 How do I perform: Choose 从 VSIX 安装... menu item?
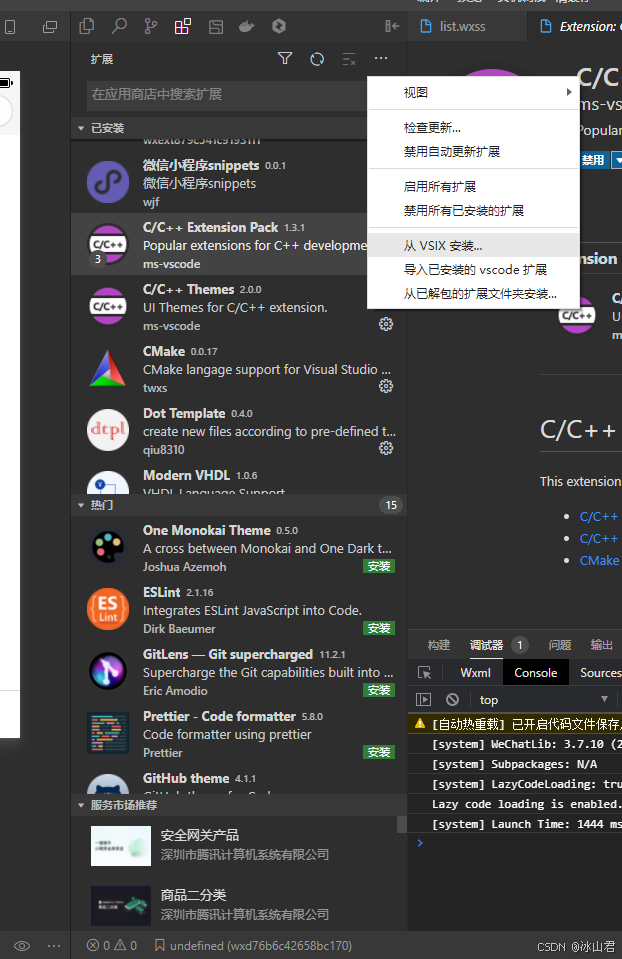(x=473, y=246)
